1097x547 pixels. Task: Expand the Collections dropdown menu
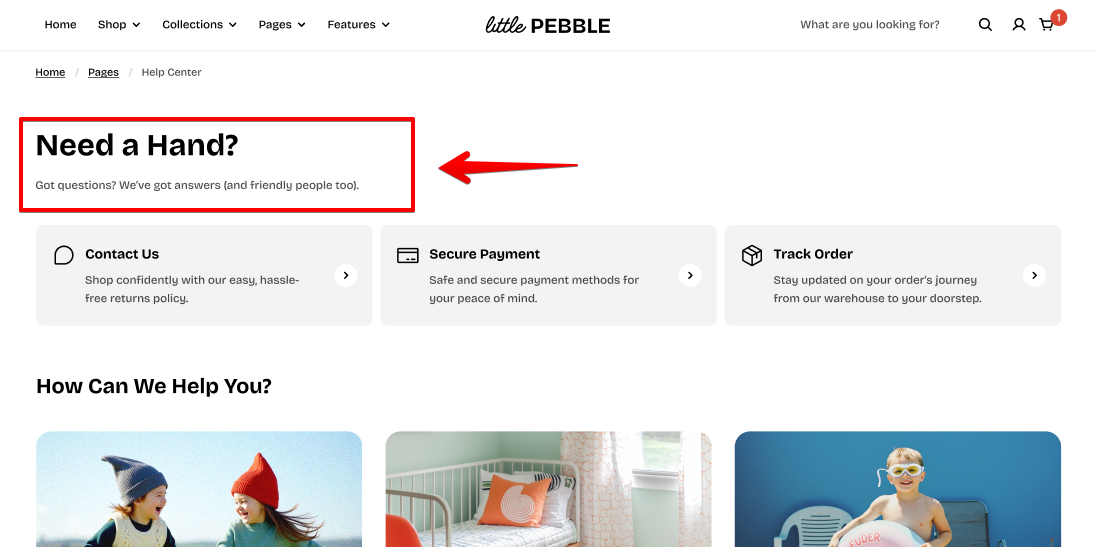(199, 25)
